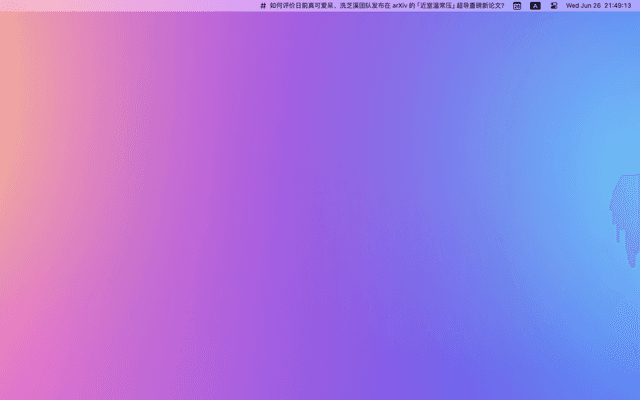Open the Control Center toggles icon
The image size is (640, 400).
[x=554, y=5]
